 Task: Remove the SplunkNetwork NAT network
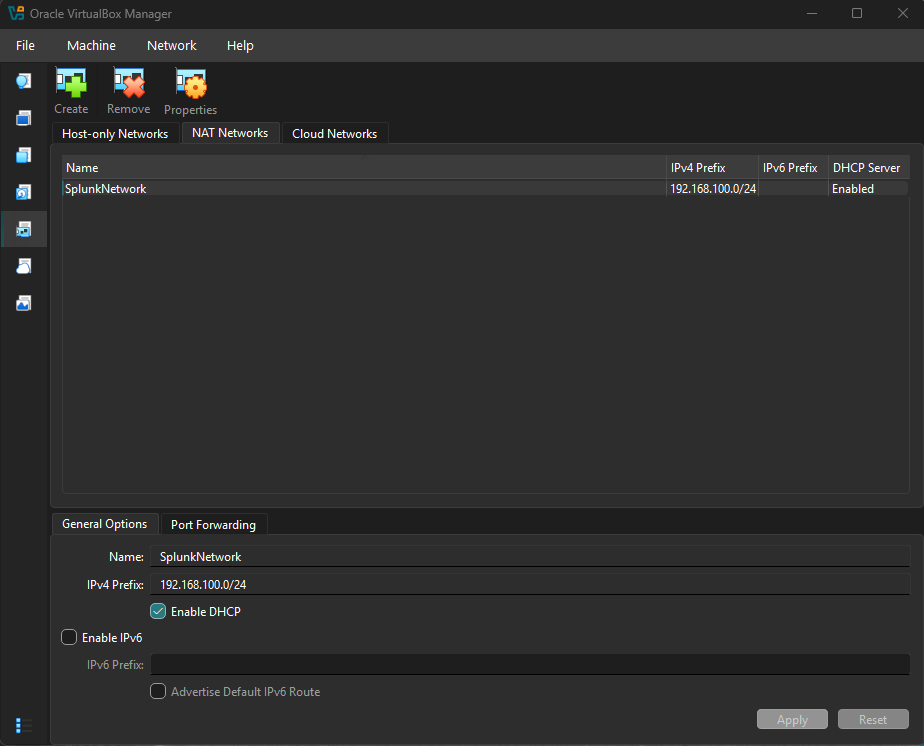tap(128, 91)
